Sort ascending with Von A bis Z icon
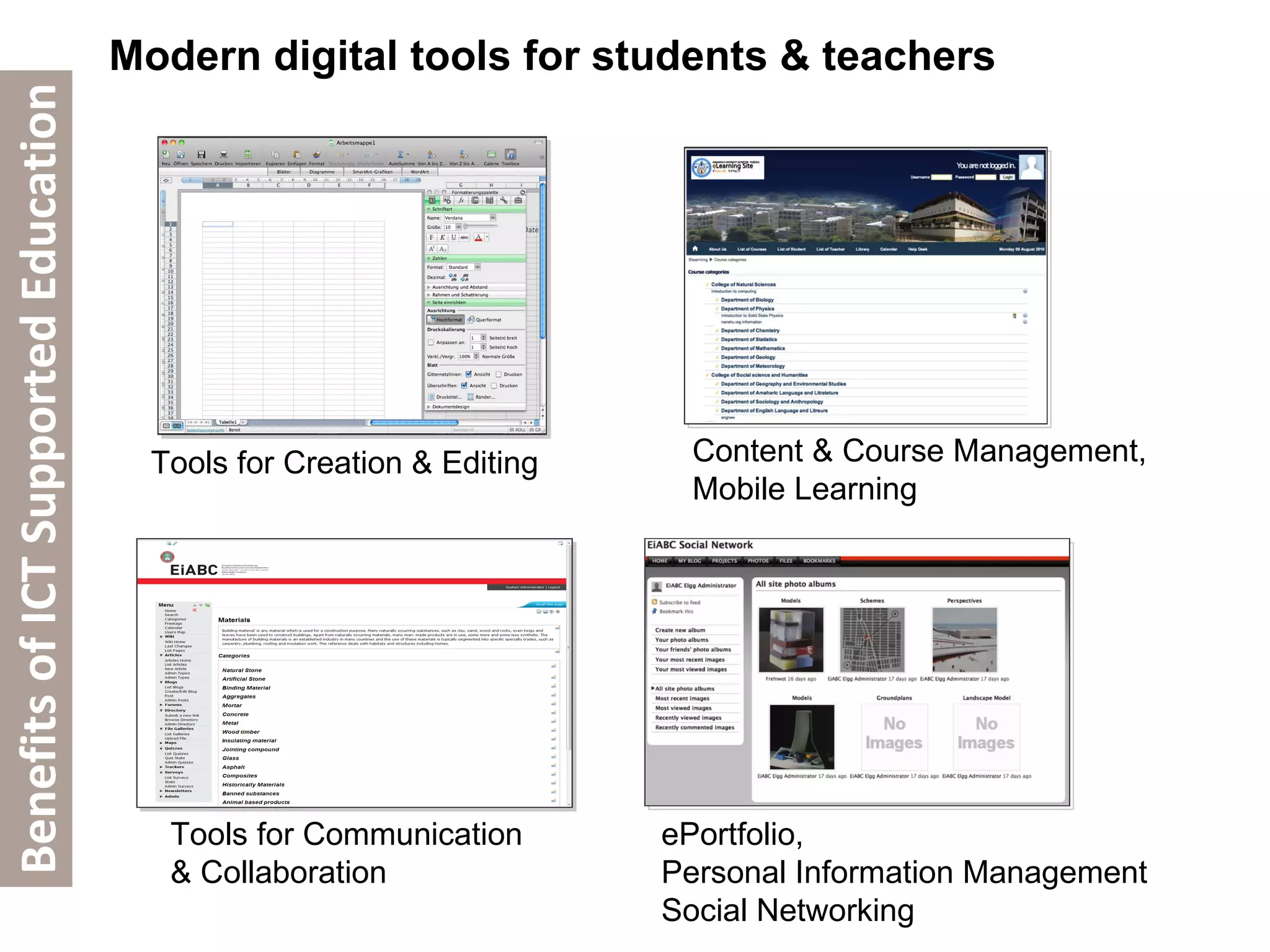 (432, 154)
